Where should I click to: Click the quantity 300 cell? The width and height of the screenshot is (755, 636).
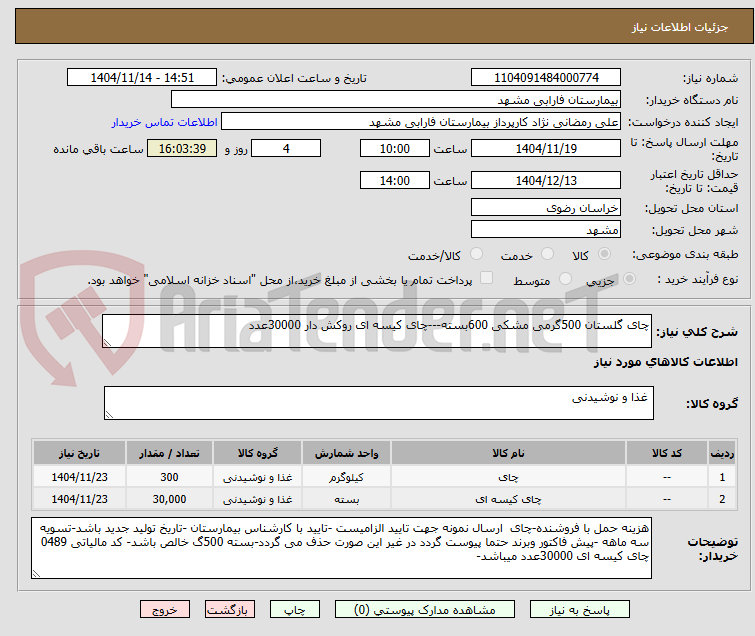tap(169, 477)
